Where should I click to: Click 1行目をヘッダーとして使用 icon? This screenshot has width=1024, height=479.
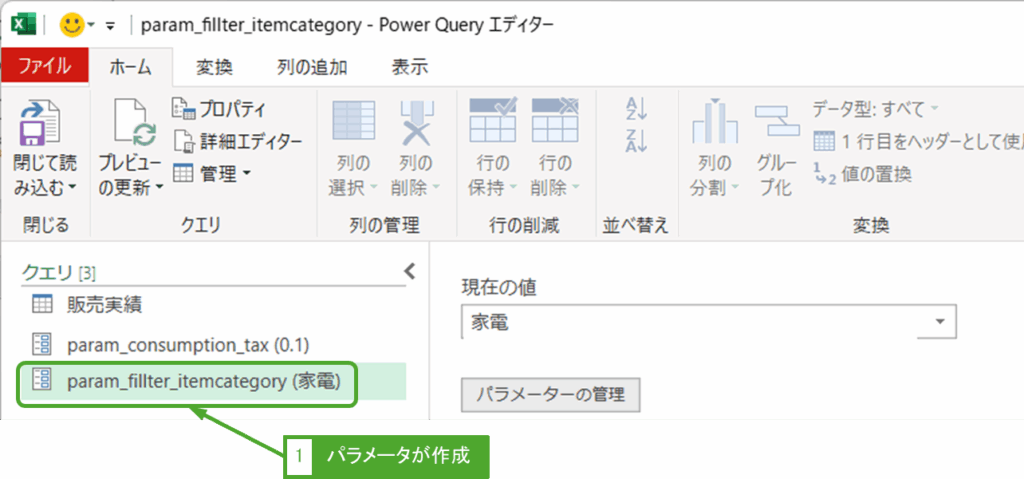tap(824, 141)
